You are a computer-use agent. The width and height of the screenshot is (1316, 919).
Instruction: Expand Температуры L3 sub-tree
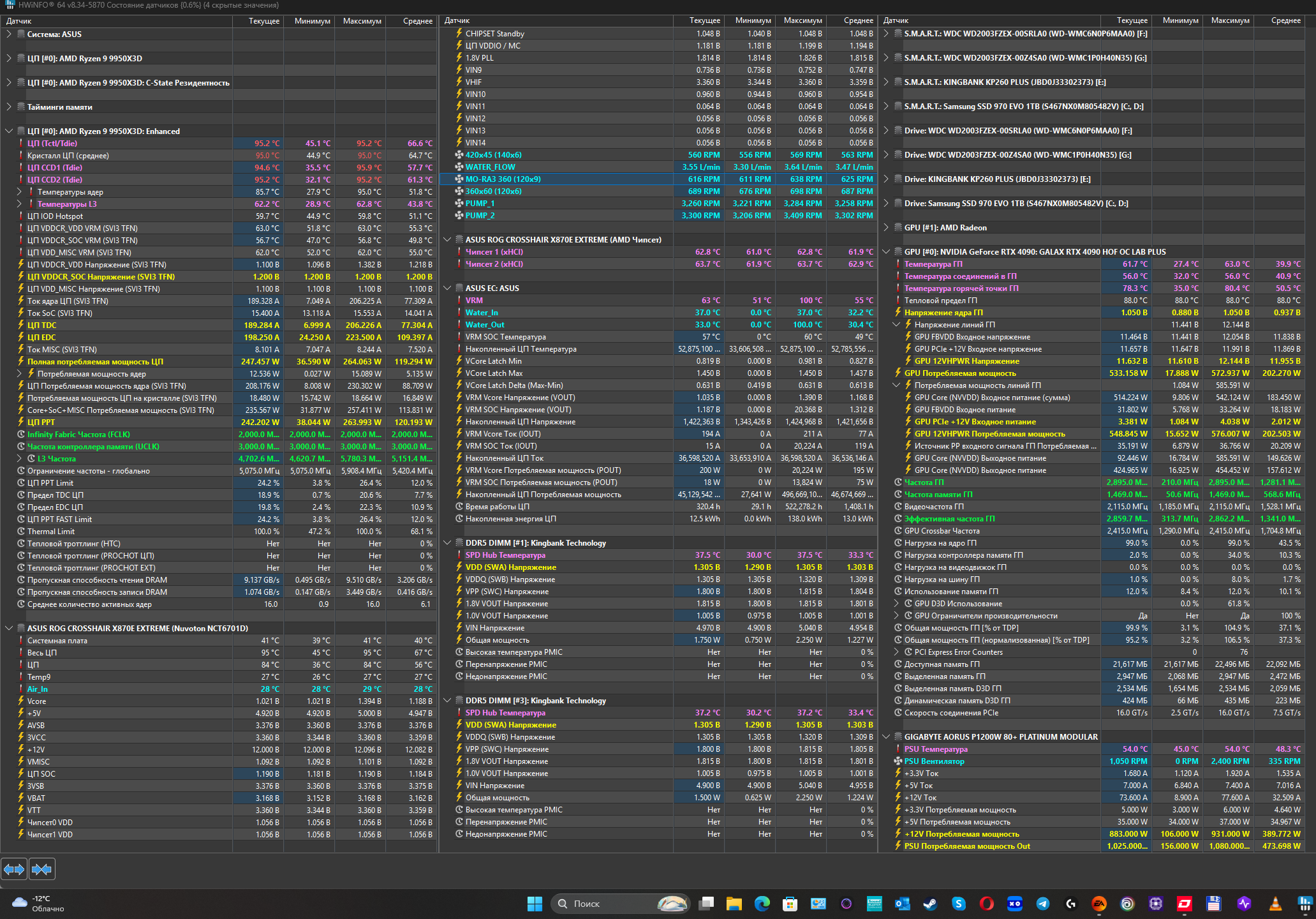20,204
